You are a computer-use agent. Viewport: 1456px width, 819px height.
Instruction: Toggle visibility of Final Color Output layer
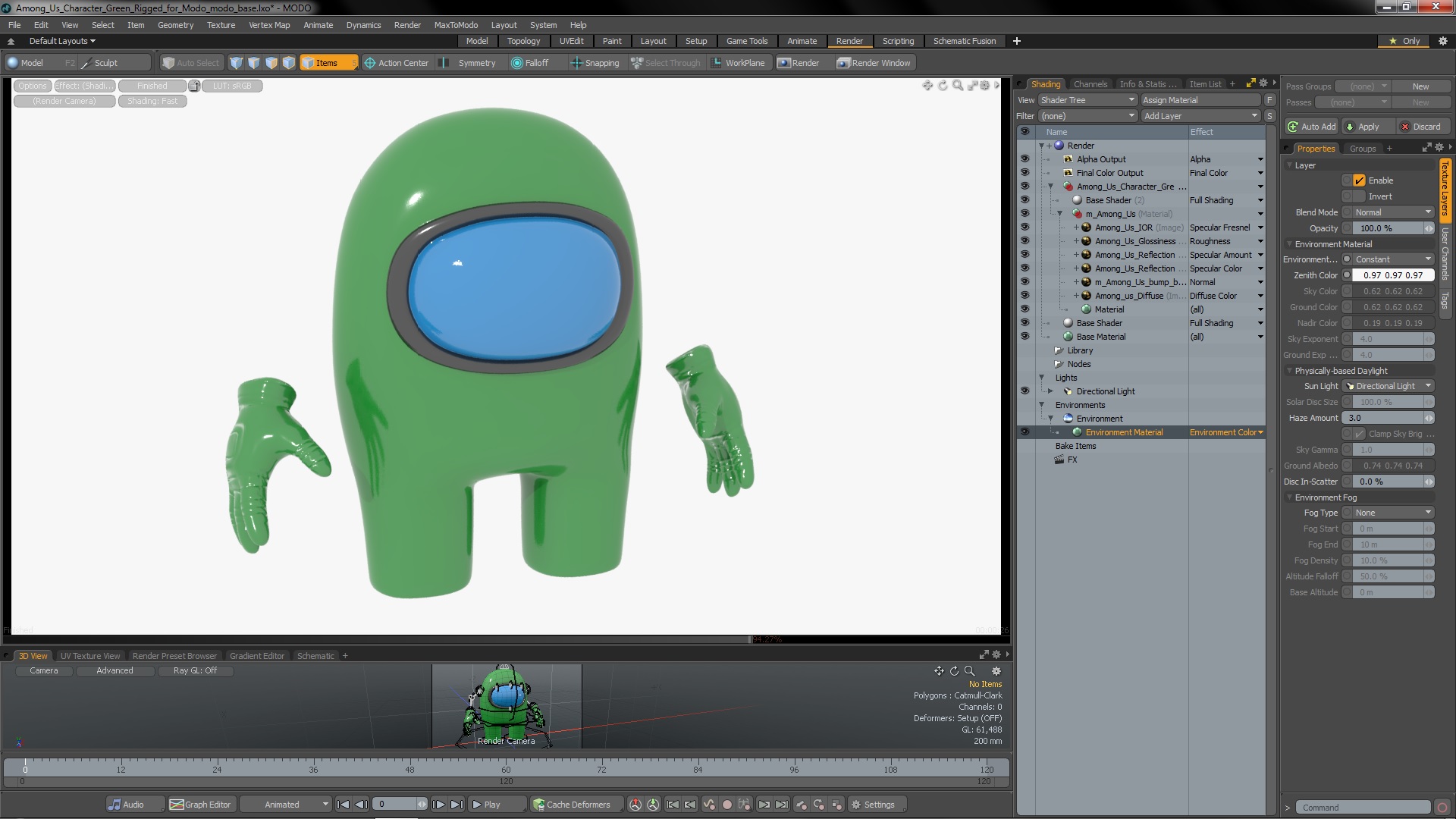1025,173
